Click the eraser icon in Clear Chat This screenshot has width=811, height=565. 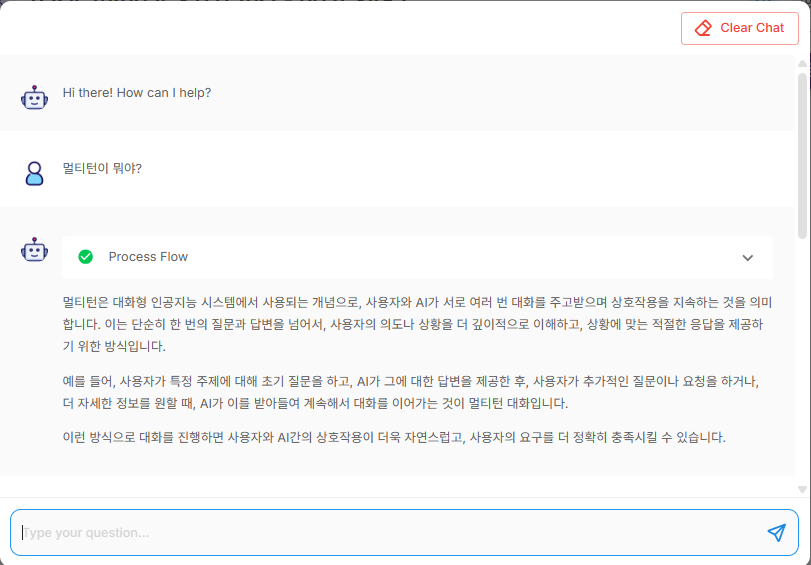coord(703,28)
